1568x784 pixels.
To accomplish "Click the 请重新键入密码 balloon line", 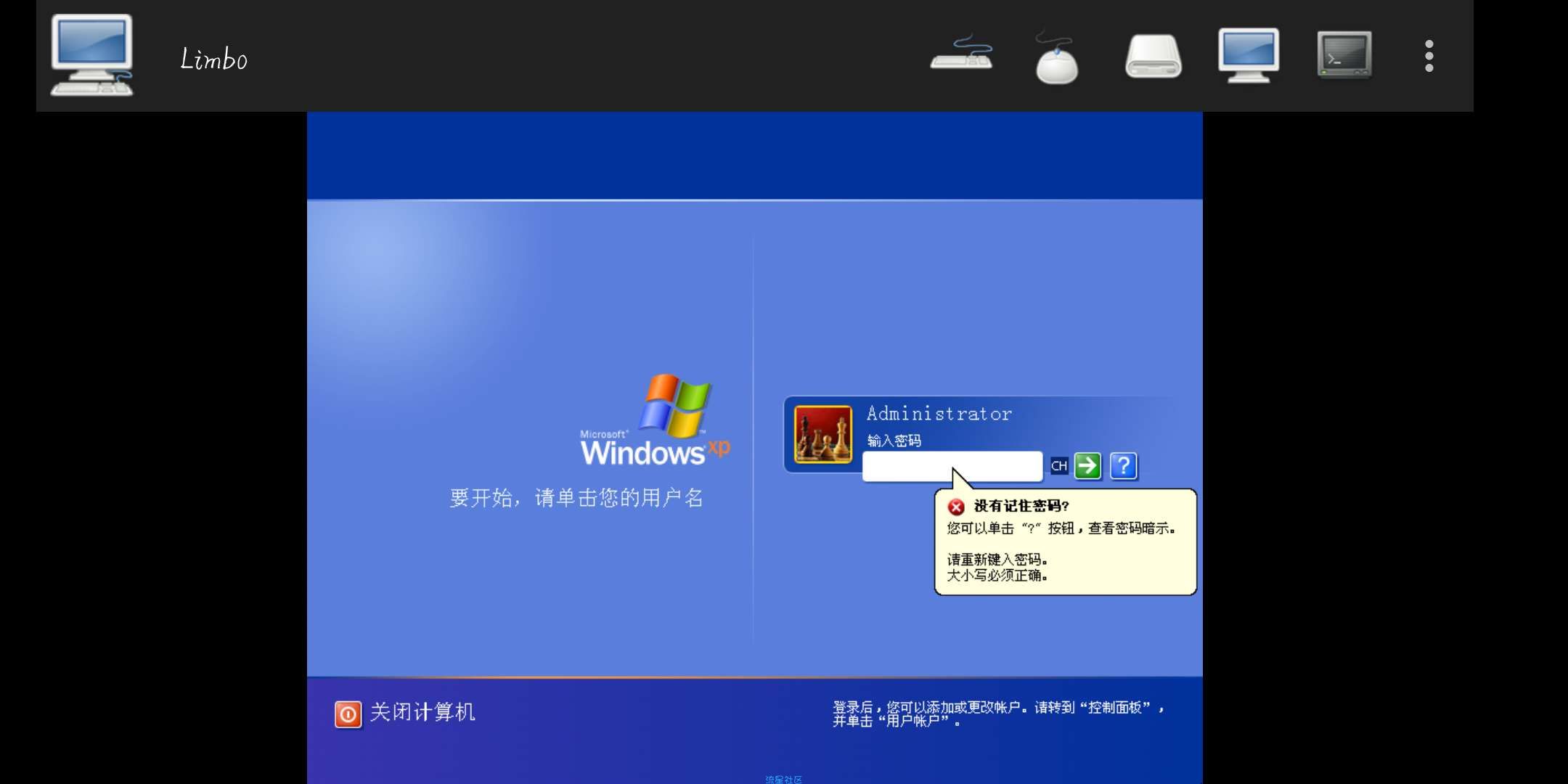I will point(997,560).
